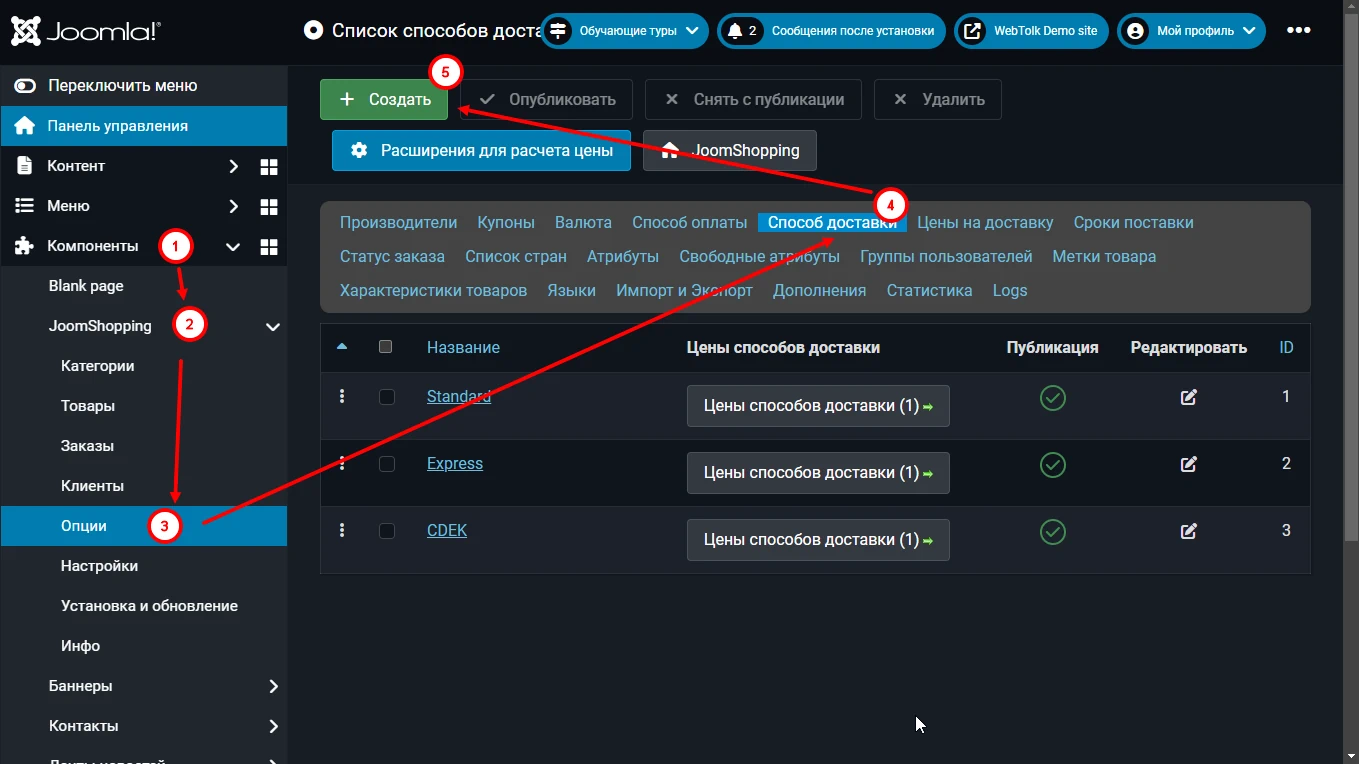The image size is (1359, 764).
Task: Expand the Контент sidebar chevron
Action: point(233,166)
